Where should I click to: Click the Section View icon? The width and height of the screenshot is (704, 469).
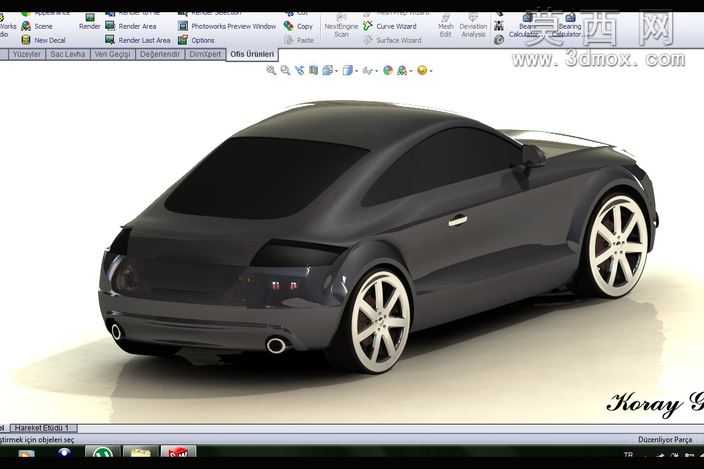click(313, 70)
